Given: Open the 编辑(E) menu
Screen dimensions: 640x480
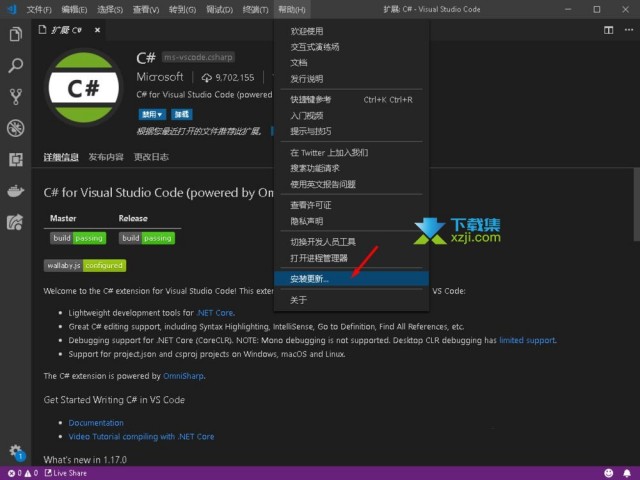Looking at the screenshot, I should [74, 9].
